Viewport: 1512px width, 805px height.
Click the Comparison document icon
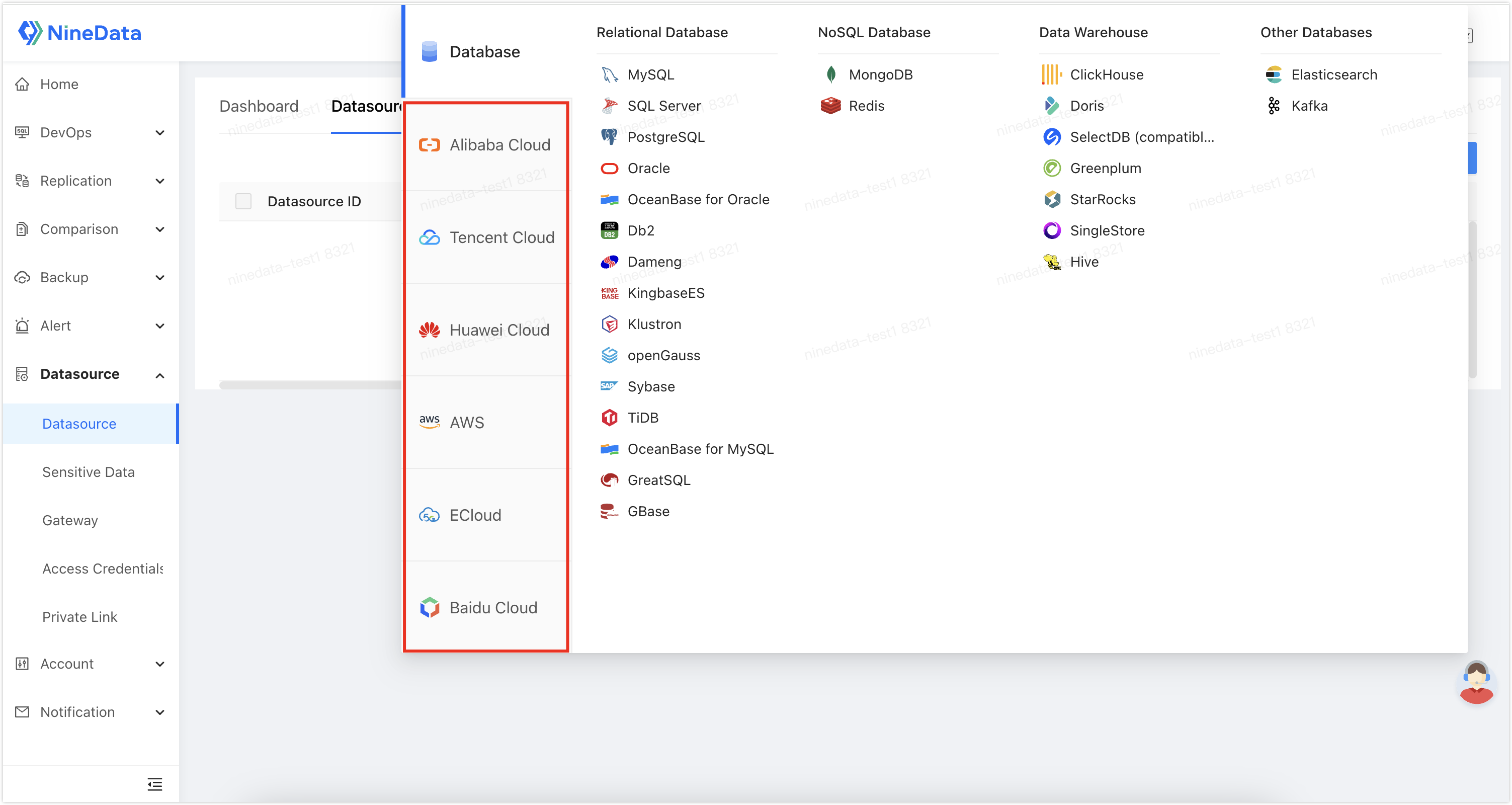click(22, 229)
